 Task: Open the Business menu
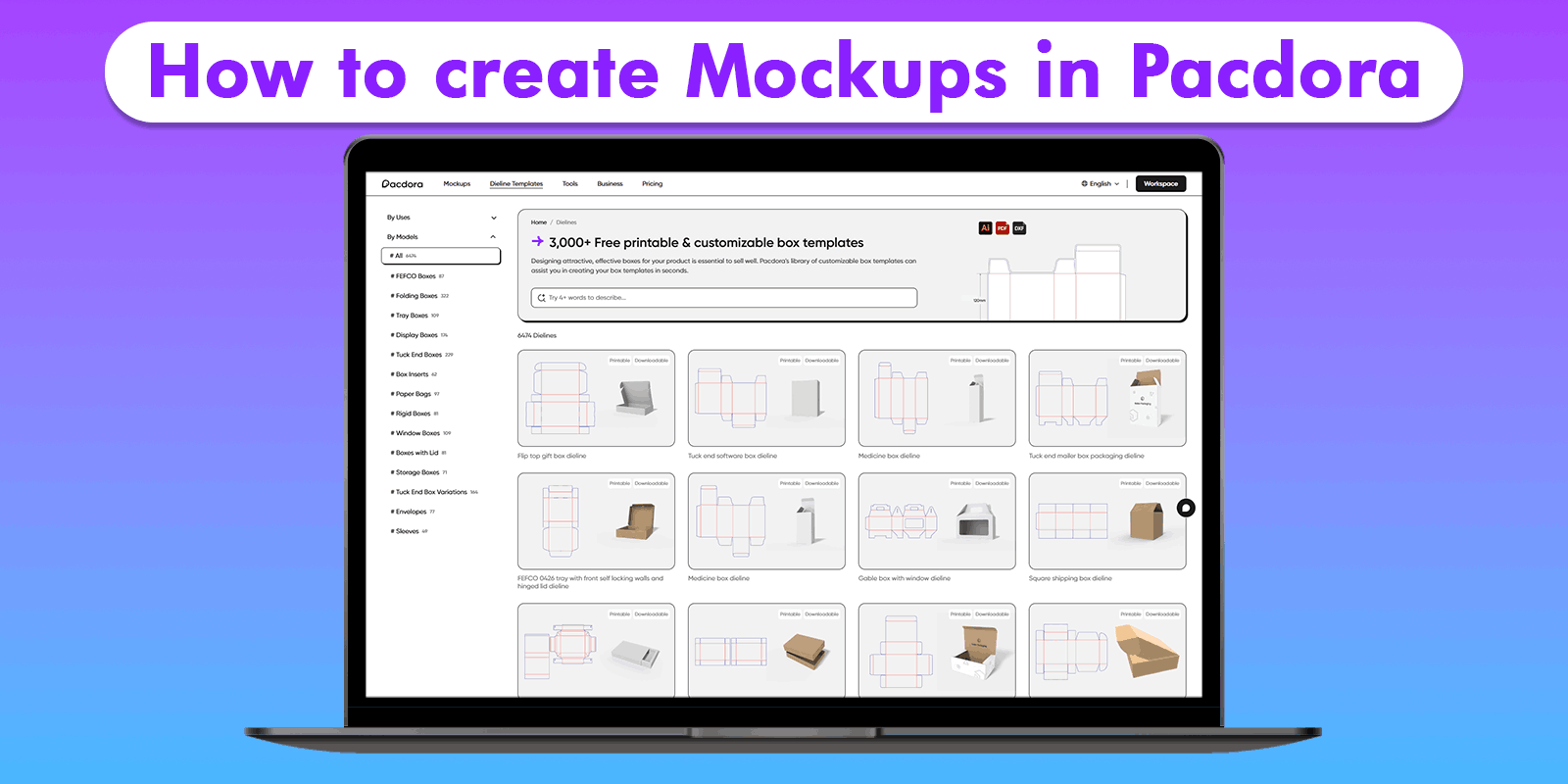(x=610, y=184)
